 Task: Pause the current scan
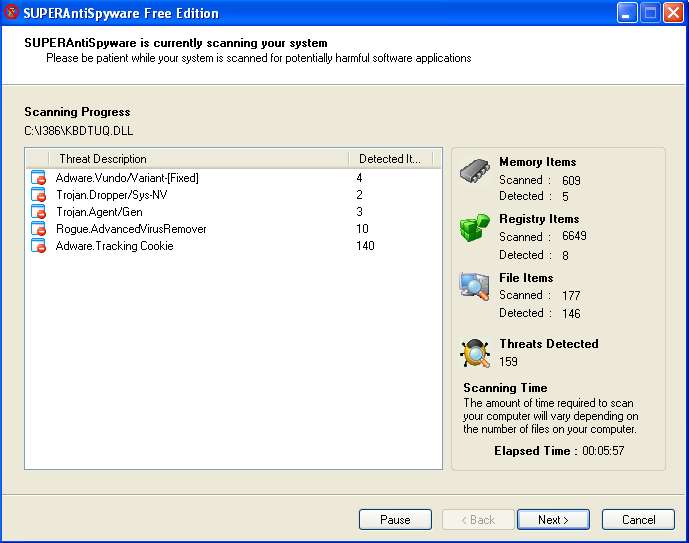tap(395, 520)
